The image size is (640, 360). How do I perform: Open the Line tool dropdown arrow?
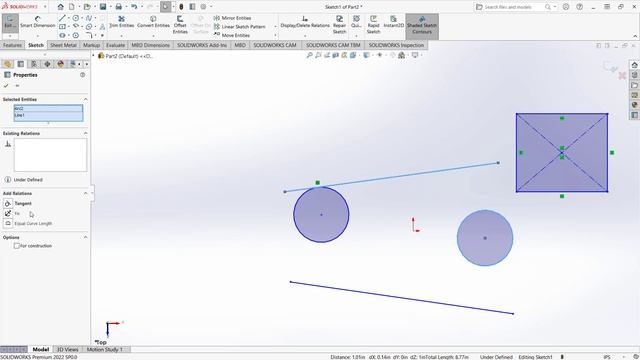pos(68,18)
